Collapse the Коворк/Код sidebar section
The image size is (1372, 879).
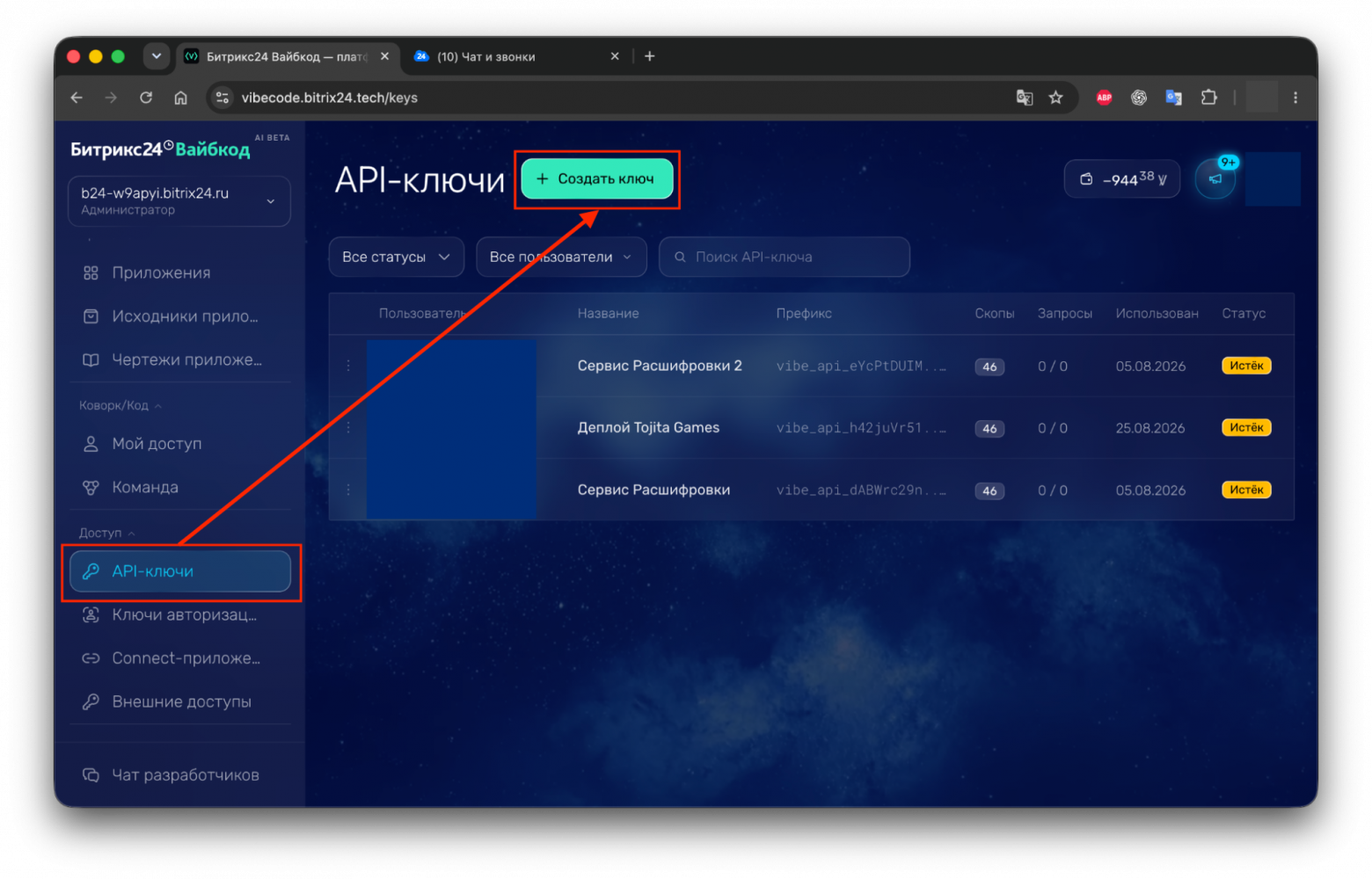click(120, 405)
